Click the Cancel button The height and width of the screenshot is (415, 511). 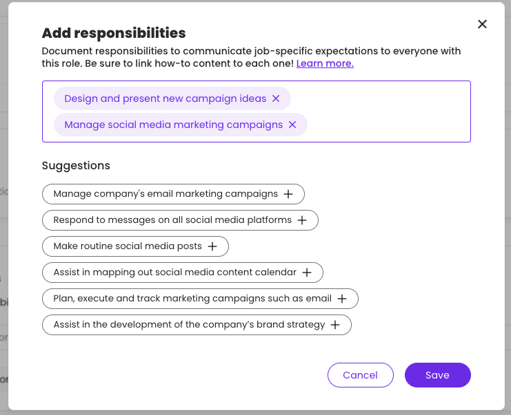pyautogui.click(x=360, y=375)
